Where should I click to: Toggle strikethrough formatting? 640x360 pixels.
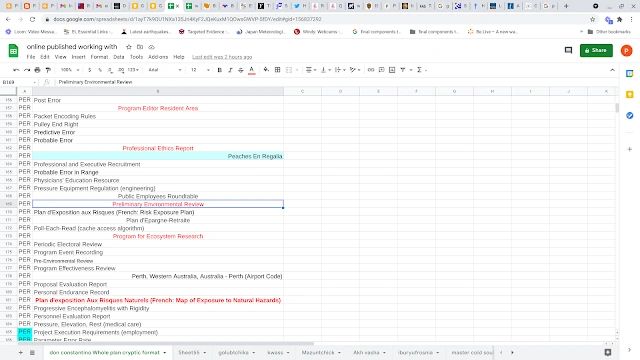[241, 70]
